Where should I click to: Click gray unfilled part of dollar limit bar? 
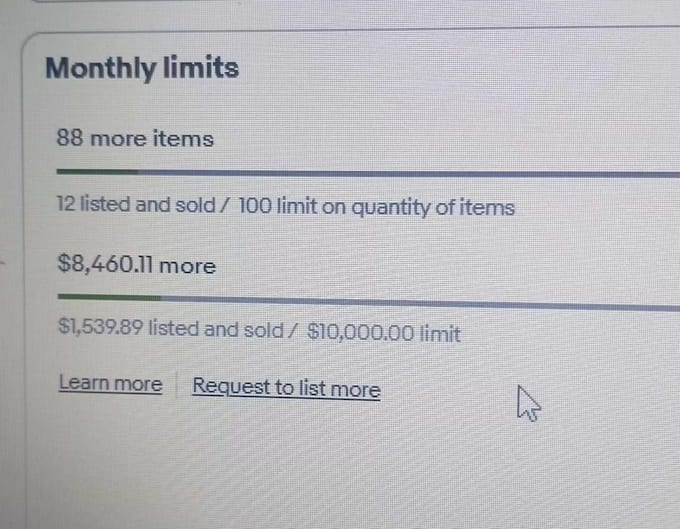(420, 303)
